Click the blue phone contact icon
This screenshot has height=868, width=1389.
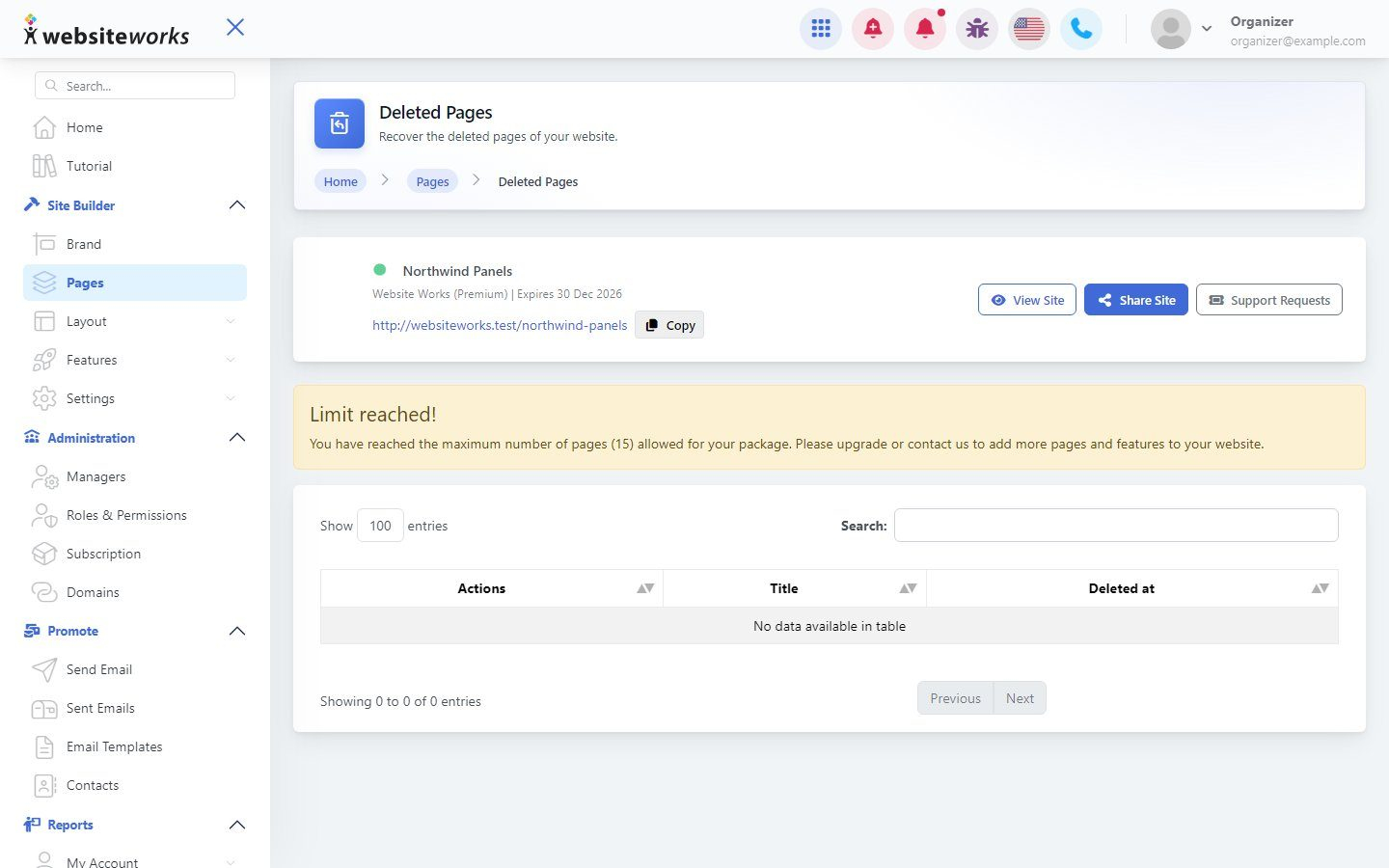1081,29
